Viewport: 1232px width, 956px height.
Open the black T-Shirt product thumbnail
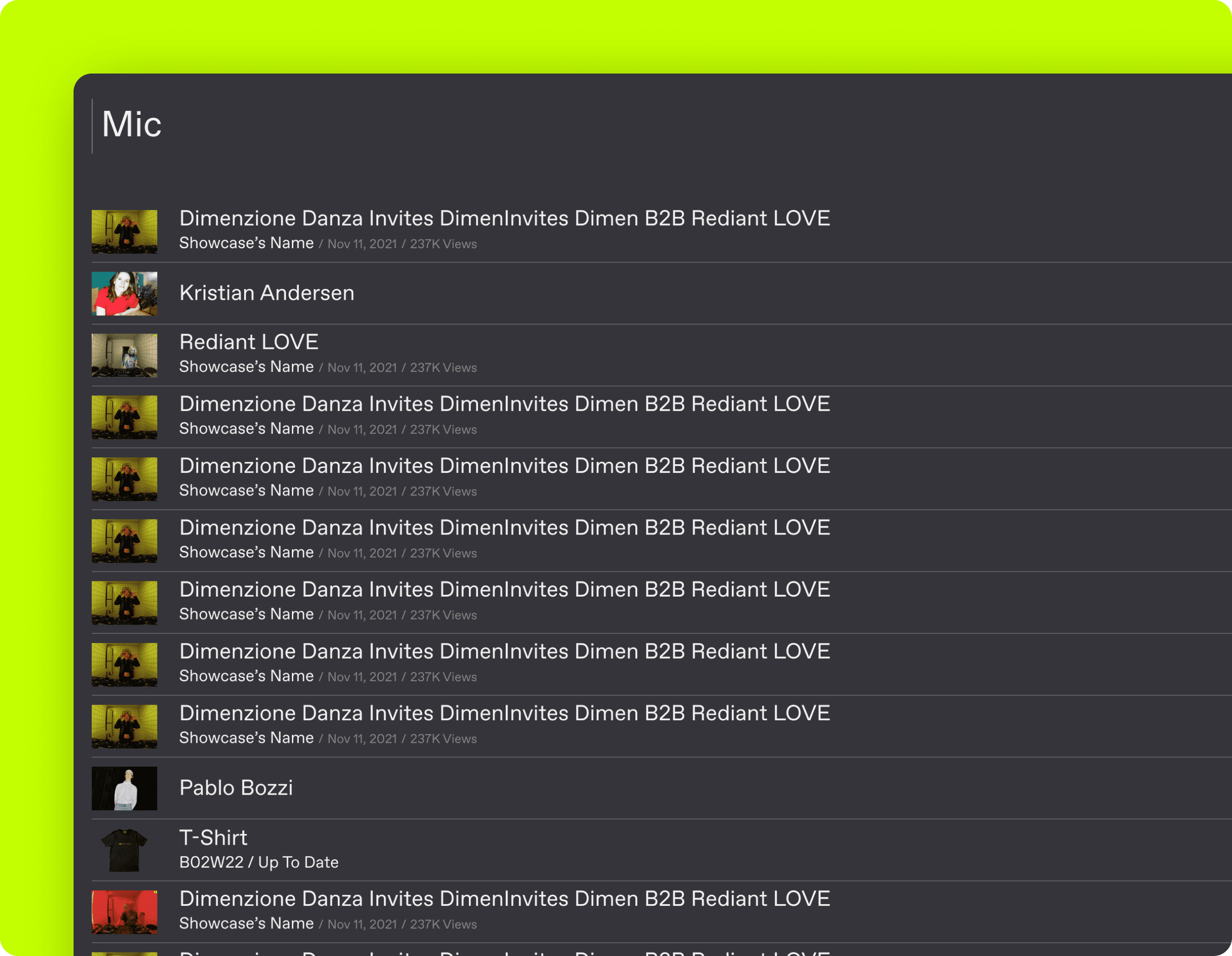(x=125, y=850)
